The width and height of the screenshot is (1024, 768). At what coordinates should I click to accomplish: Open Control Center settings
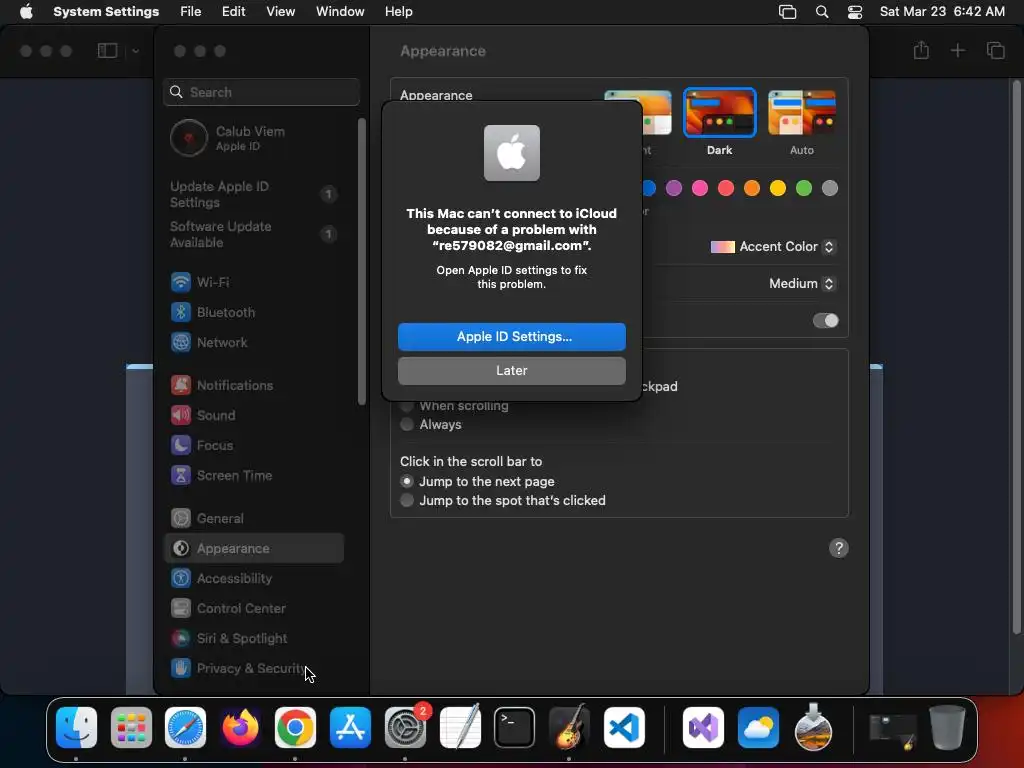coord(255,609)
